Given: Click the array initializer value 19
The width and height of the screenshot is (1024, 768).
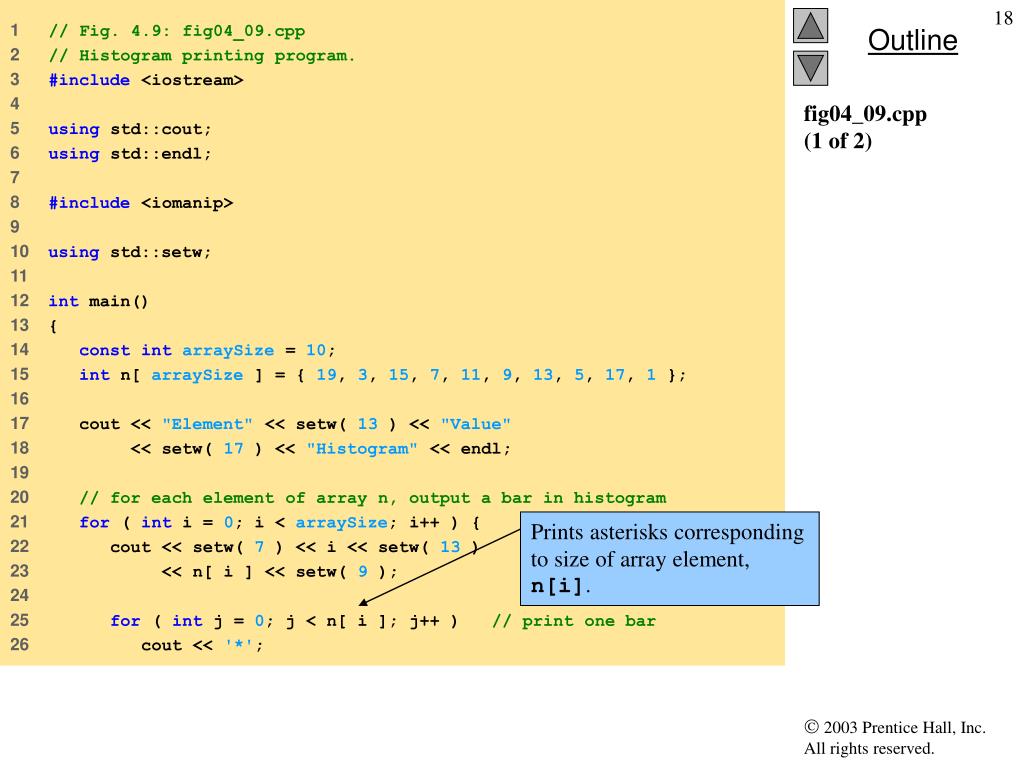Looking at the screenshot, I should pos(326,375).
